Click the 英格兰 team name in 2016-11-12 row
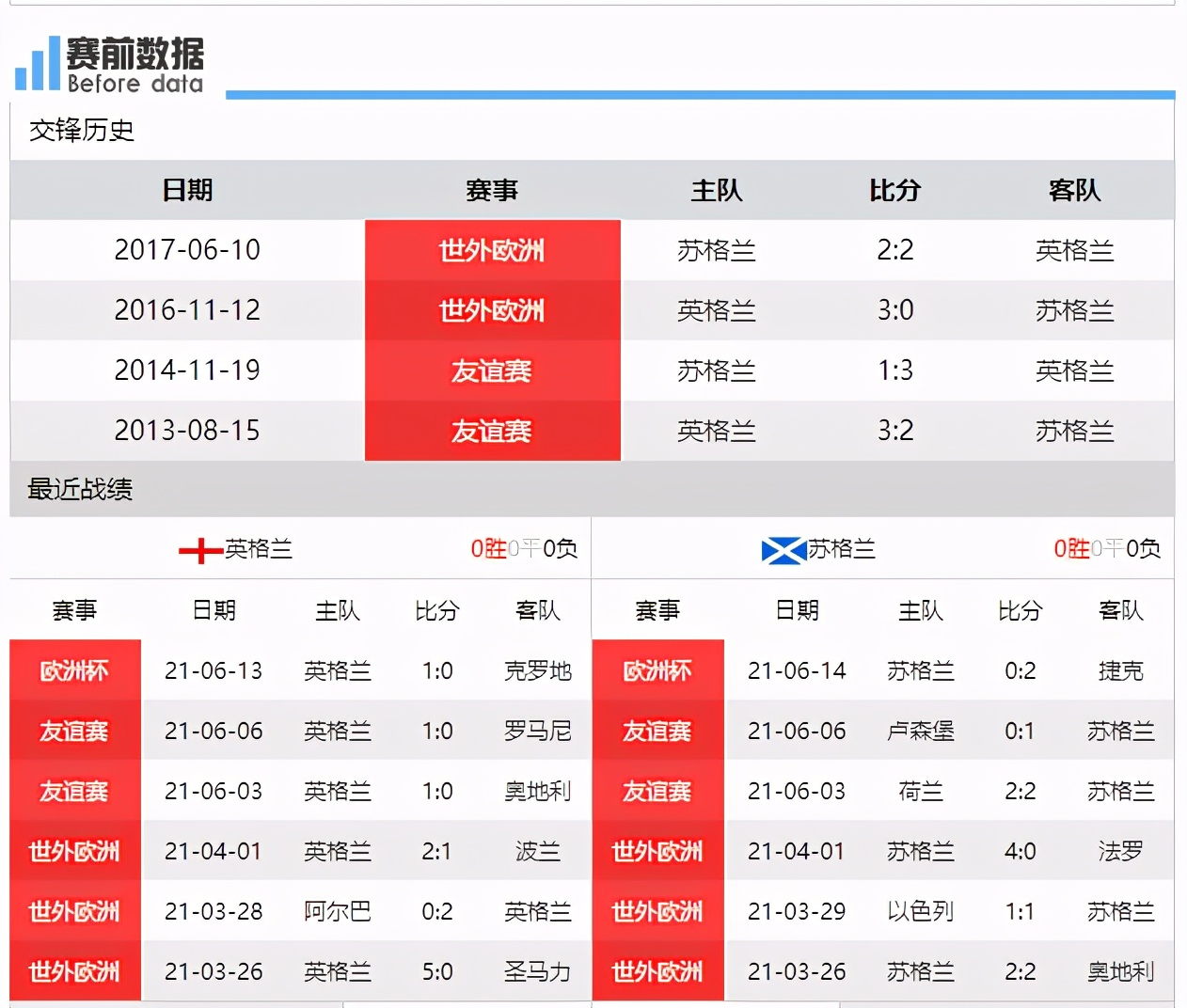 (x=716, y=310)
